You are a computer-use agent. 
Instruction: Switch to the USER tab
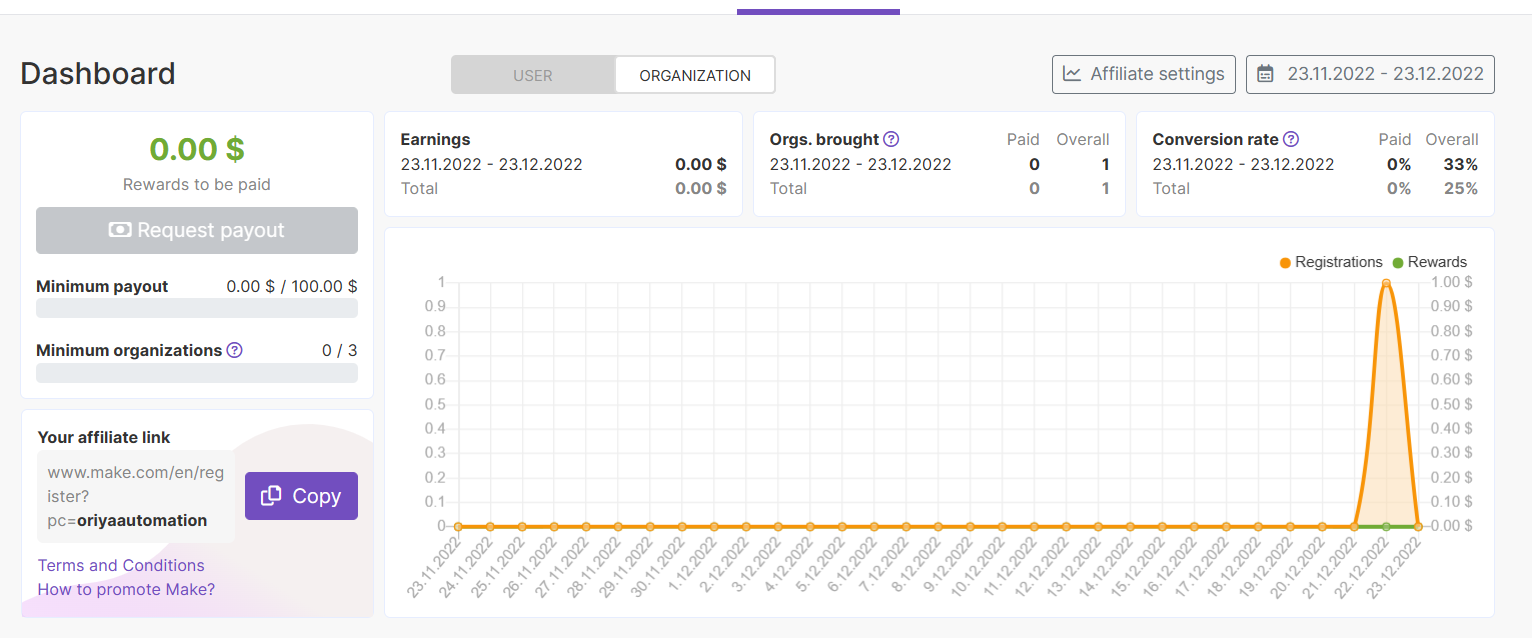pyautogui.click(x=533, y=75)
